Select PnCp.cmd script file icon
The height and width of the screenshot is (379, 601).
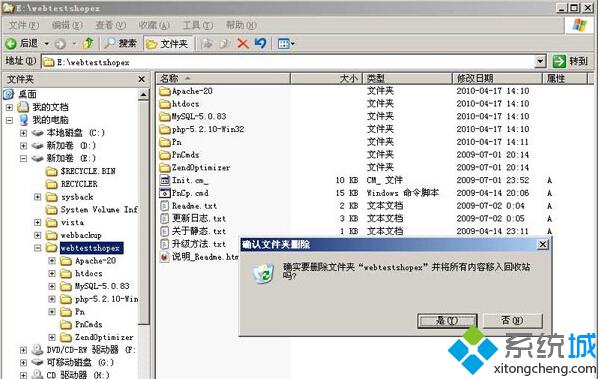(x=165, y=193)
